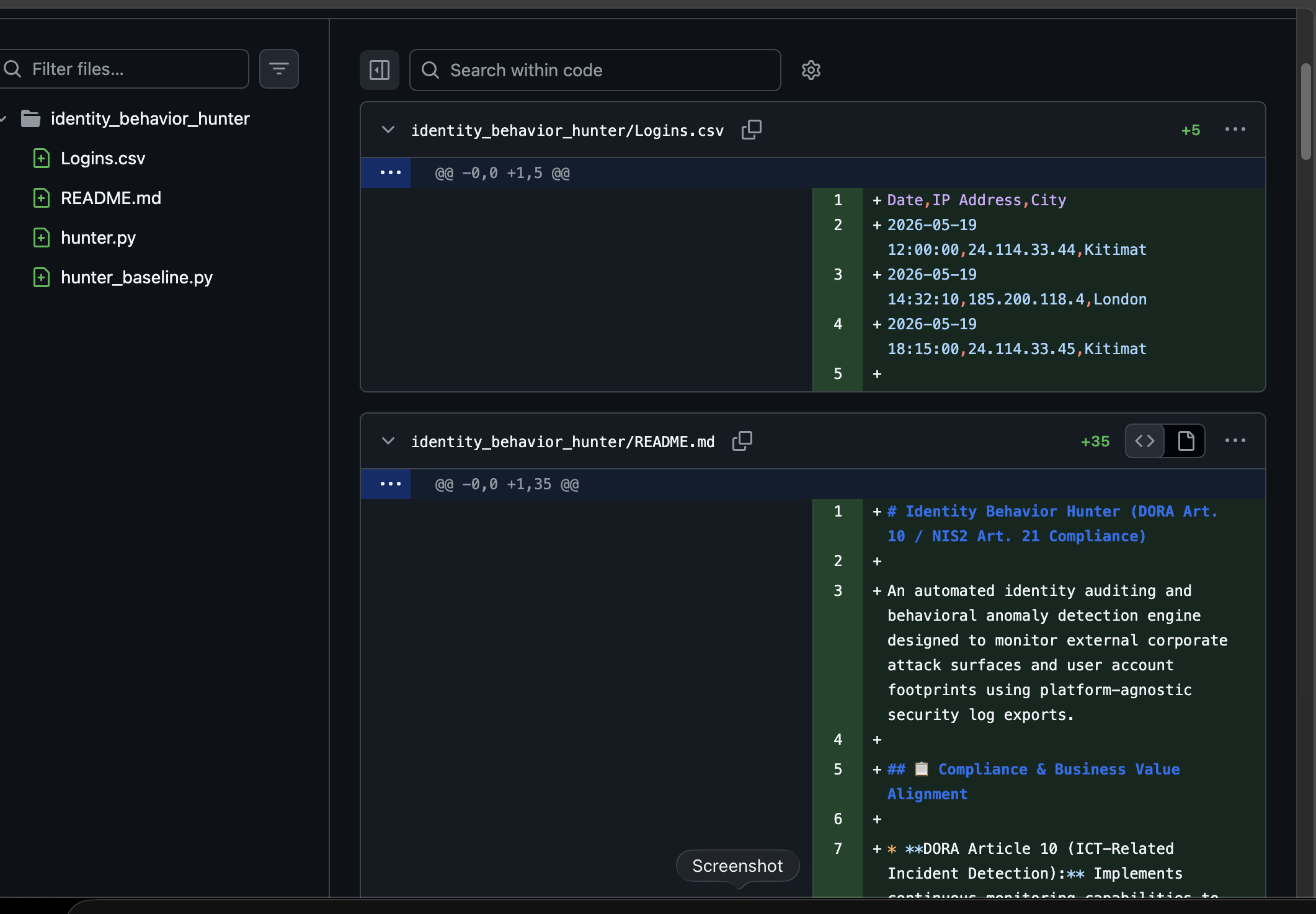Click the added-file icon beside hunter.py
This screenshot has width=1316, height=914.
[x=41, y=237]
